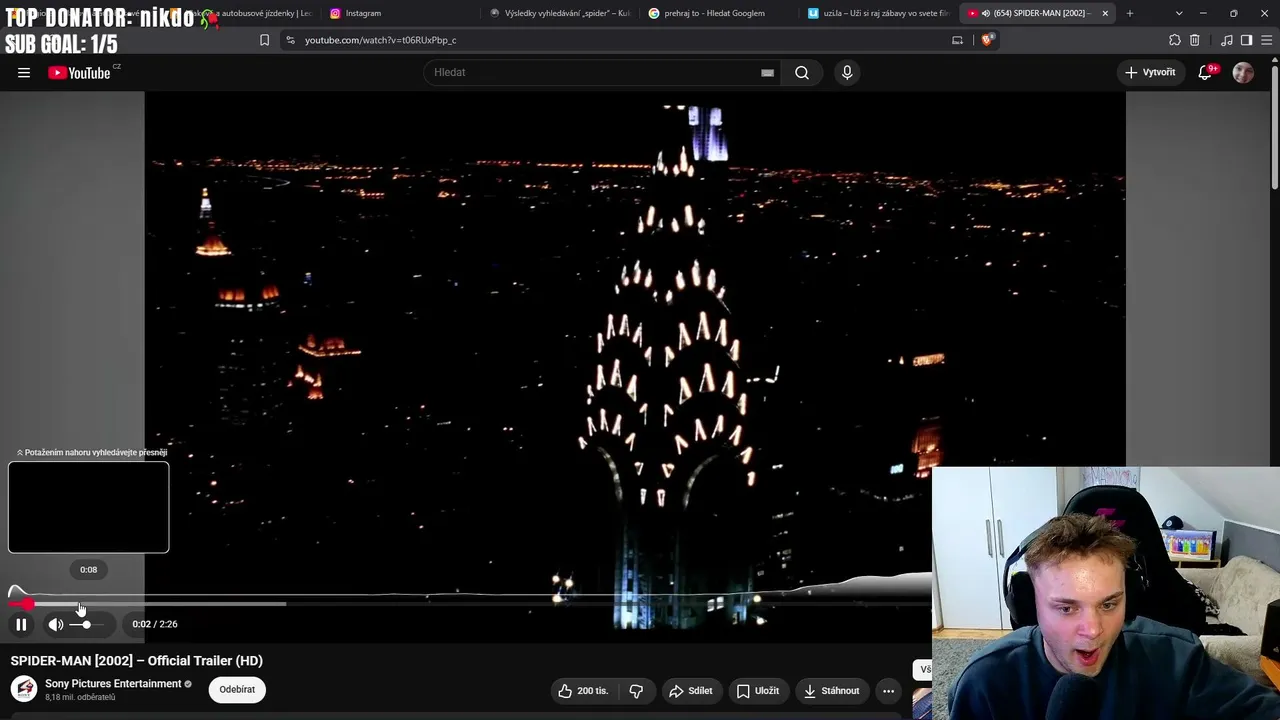Like the video with thumbs up

(x=583, y=690)
